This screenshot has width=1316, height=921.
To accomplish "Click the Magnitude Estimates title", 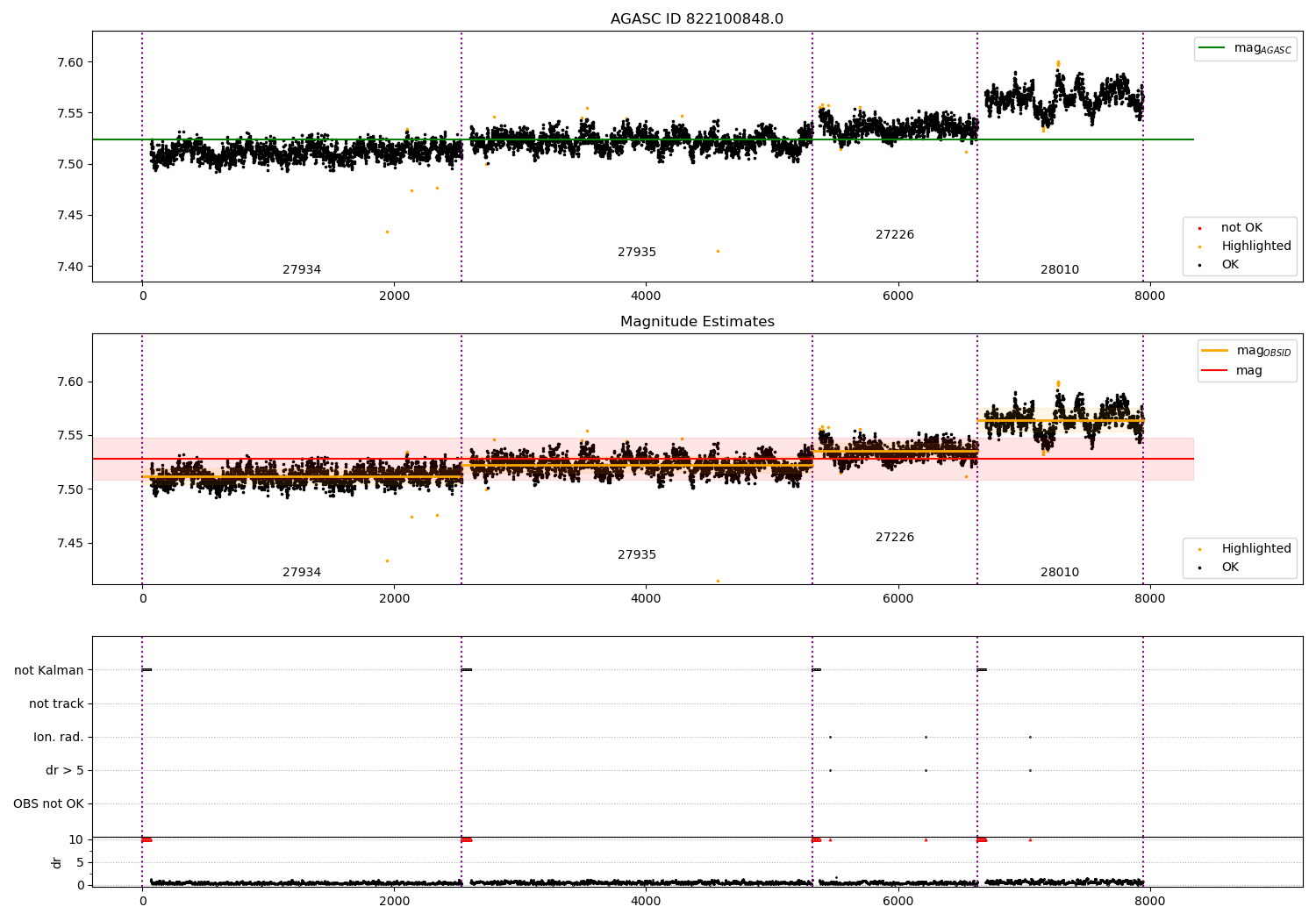I will (697, 322).
